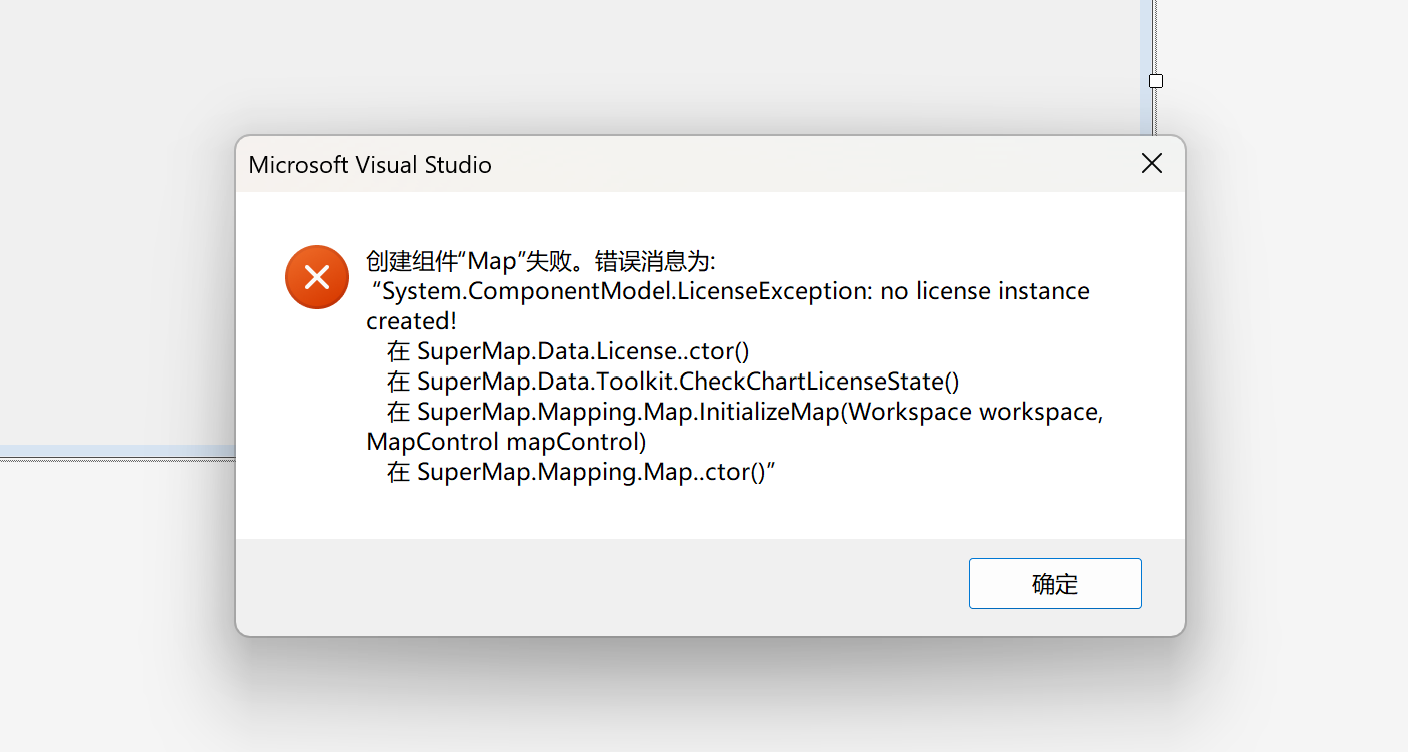Click the 'SuperMap.Data.License..ctor()' line
This screenshot has width=1408, height=752.
click(x=568, y=351)
